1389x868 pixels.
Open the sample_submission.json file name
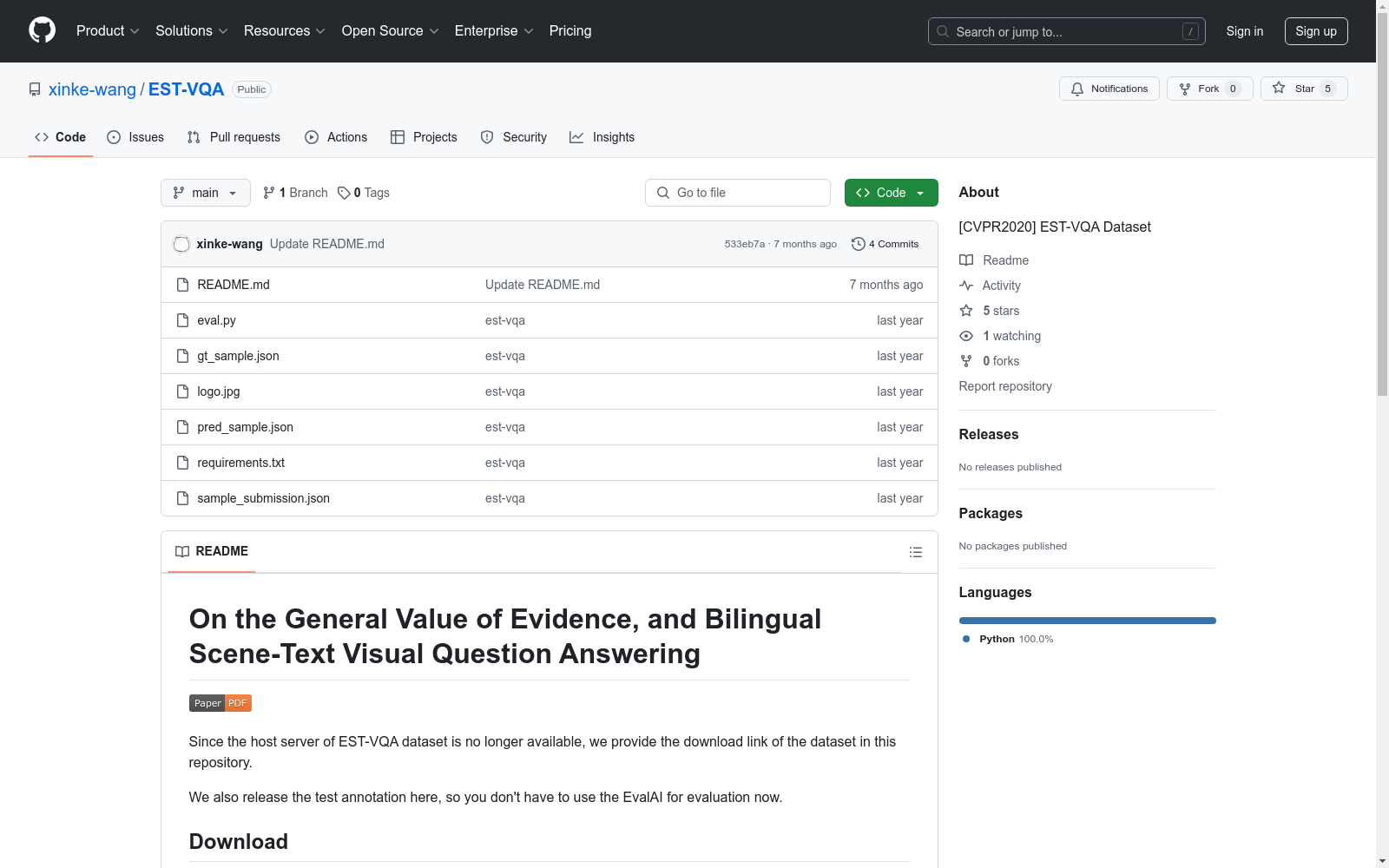coord(264,498)
